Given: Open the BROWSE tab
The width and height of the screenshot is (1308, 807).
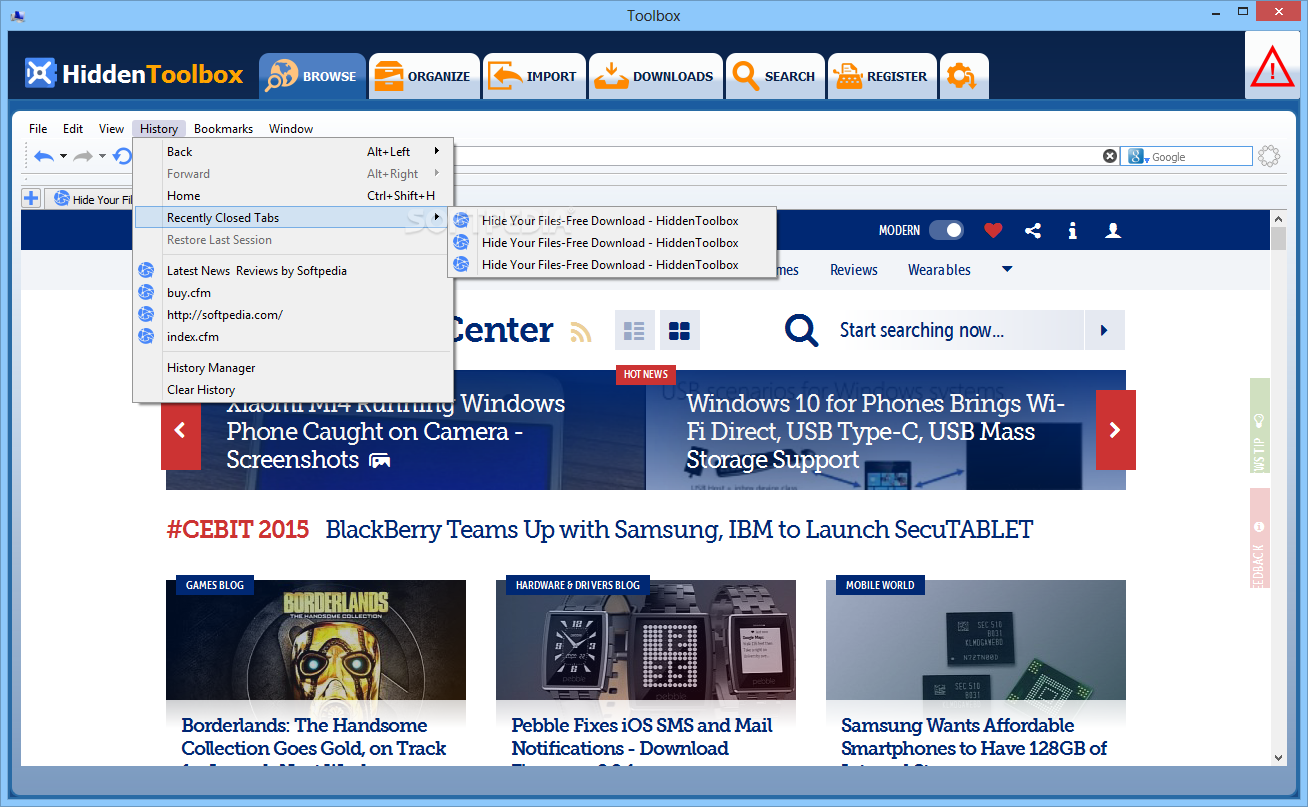Looking at the screenshot, I should click(312, 76).
